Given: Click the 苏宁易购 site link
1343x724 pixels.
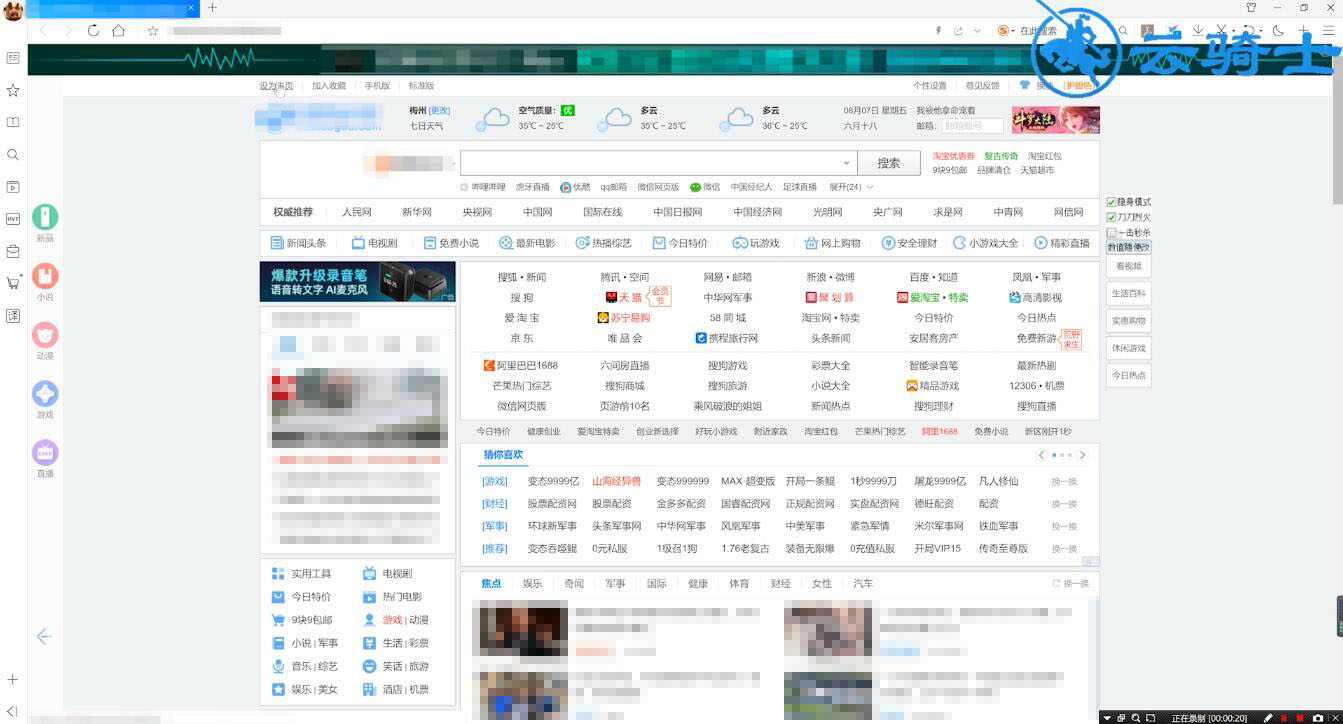Looking at the screenshot, I should click(x=624, y=318).
